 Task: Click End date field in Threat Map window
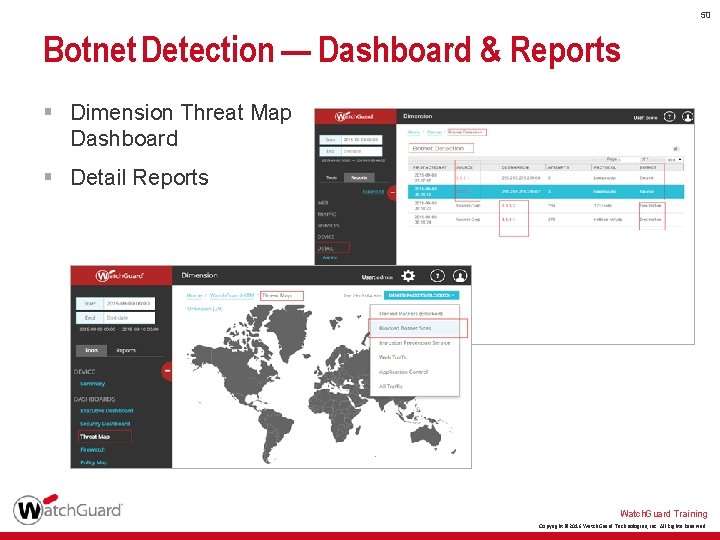pos(130,318)
